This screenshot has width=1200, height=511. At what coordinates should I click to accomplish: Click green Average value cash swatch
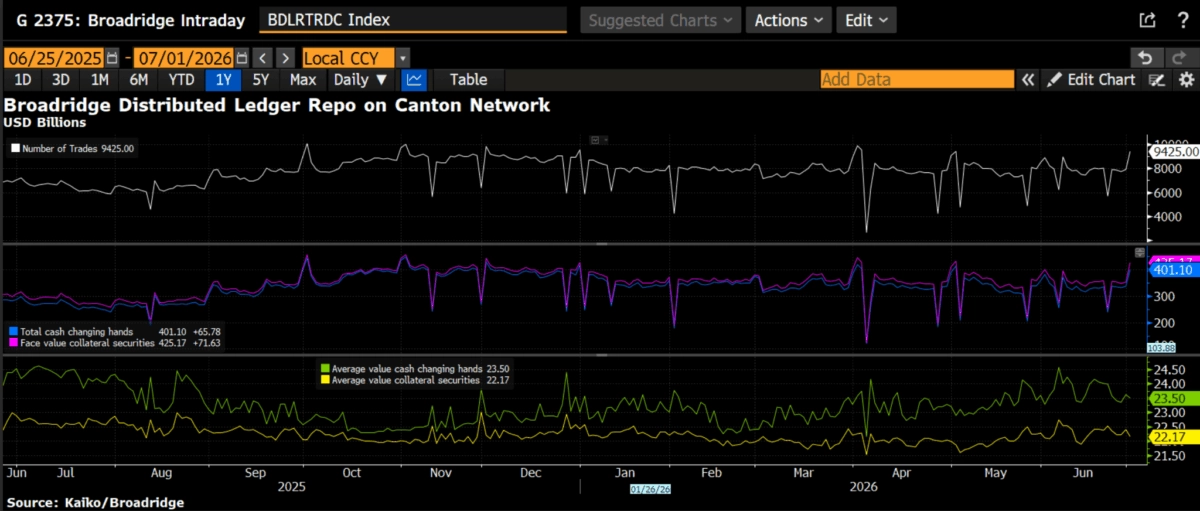[x=323, y=369]
